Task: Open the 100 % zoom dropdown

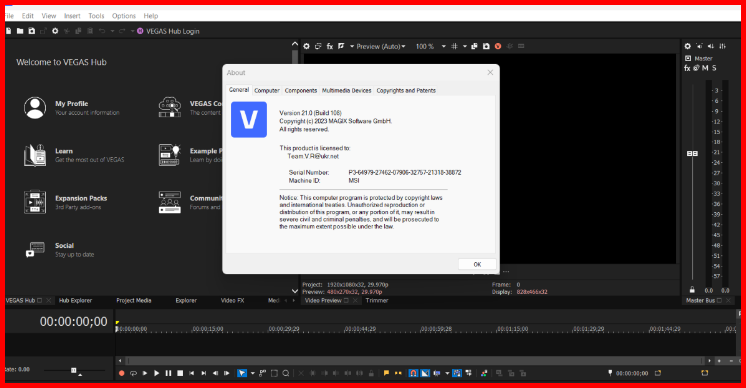Action: [x=431, y=46]
